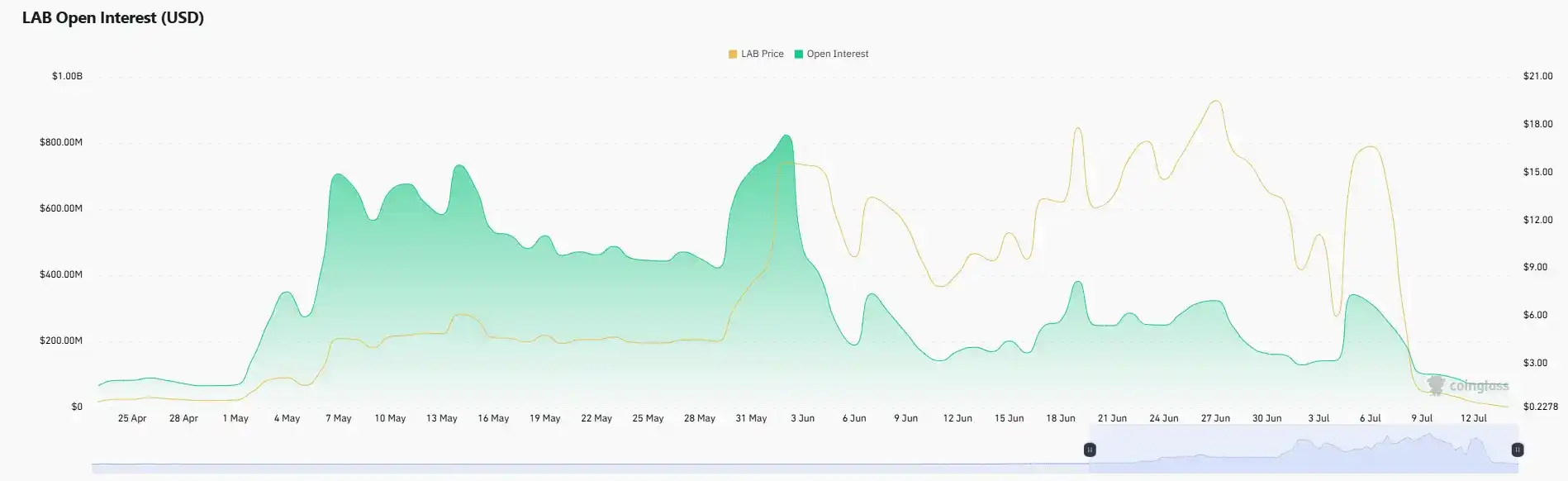The height and width of the screenshot is (481, 1568).
Task: Click the 3 Jun date label
Action: click(x=802, y=418)
